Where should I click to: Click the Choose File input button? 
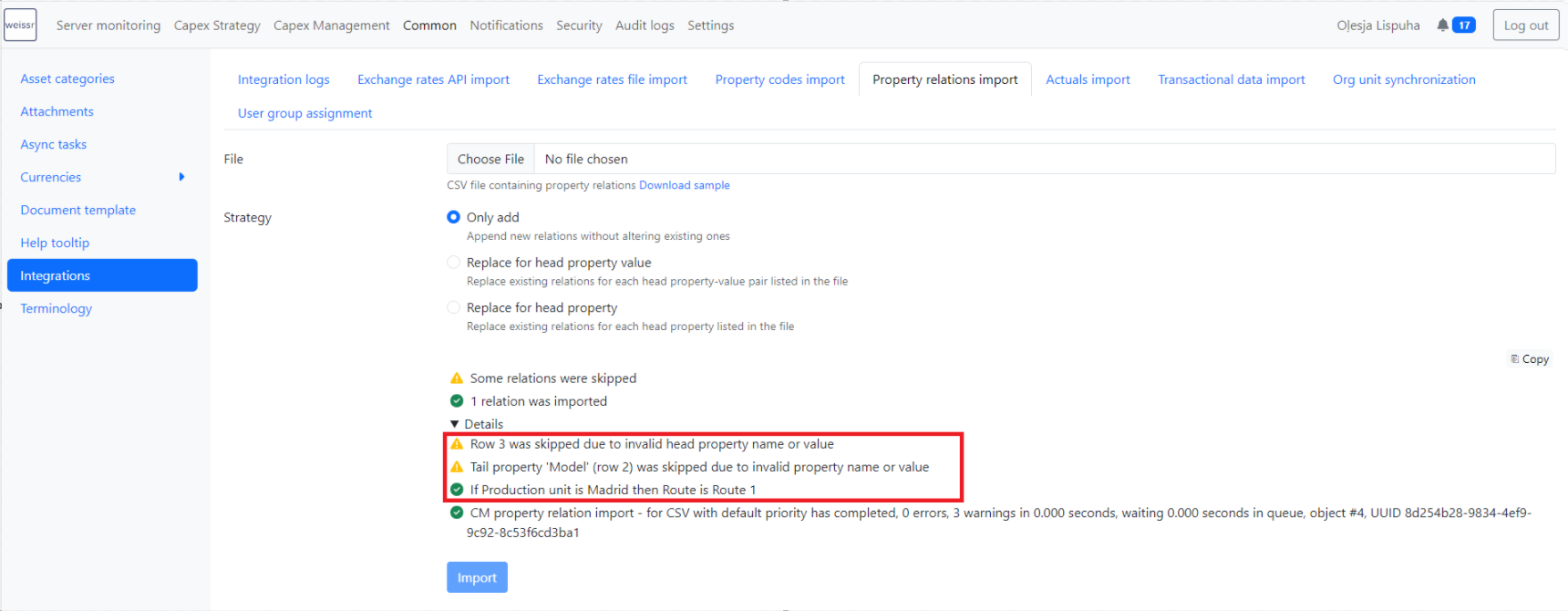coord(490,159)
